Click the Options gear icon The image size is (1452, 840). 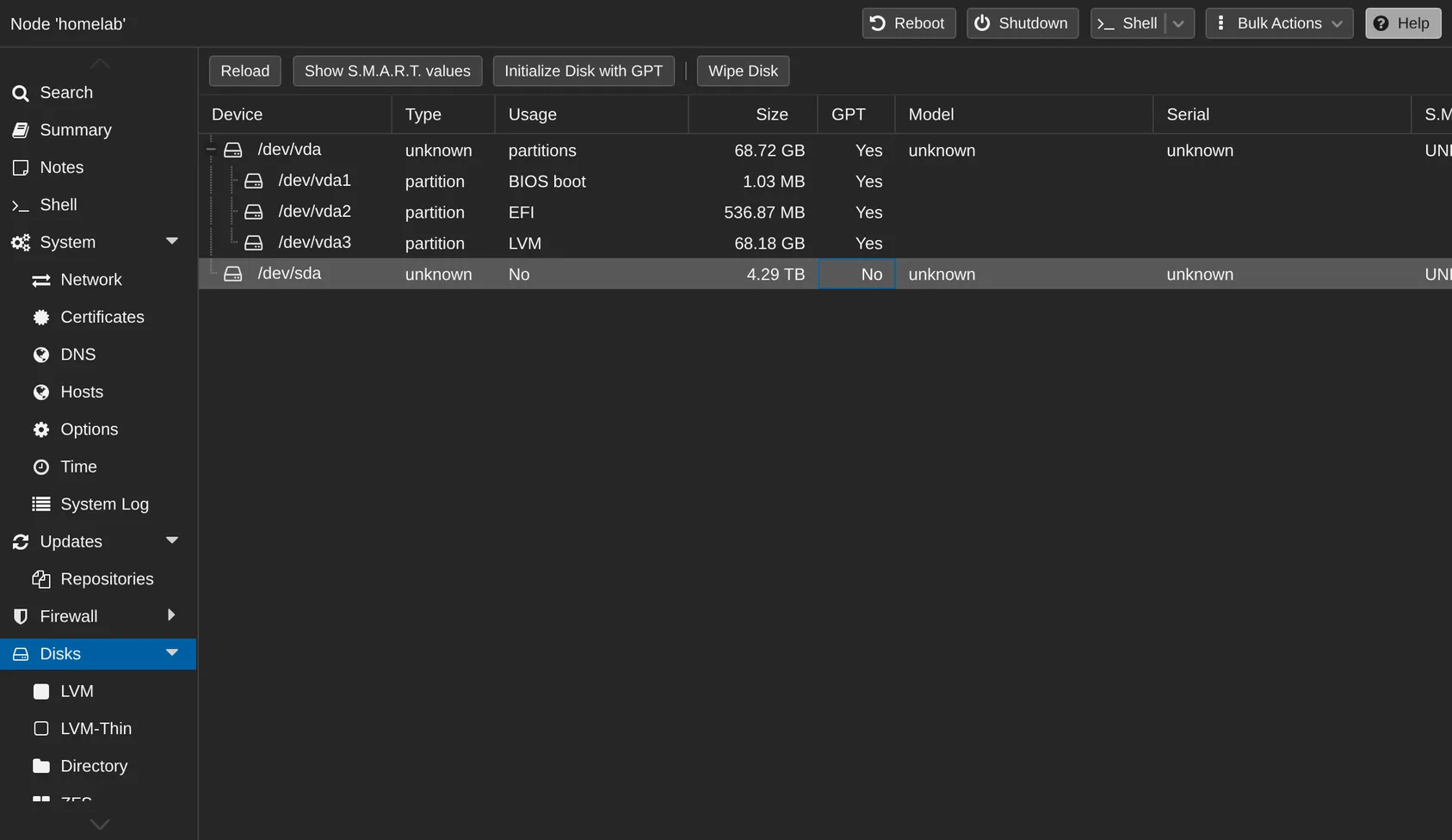pos(41,429)
